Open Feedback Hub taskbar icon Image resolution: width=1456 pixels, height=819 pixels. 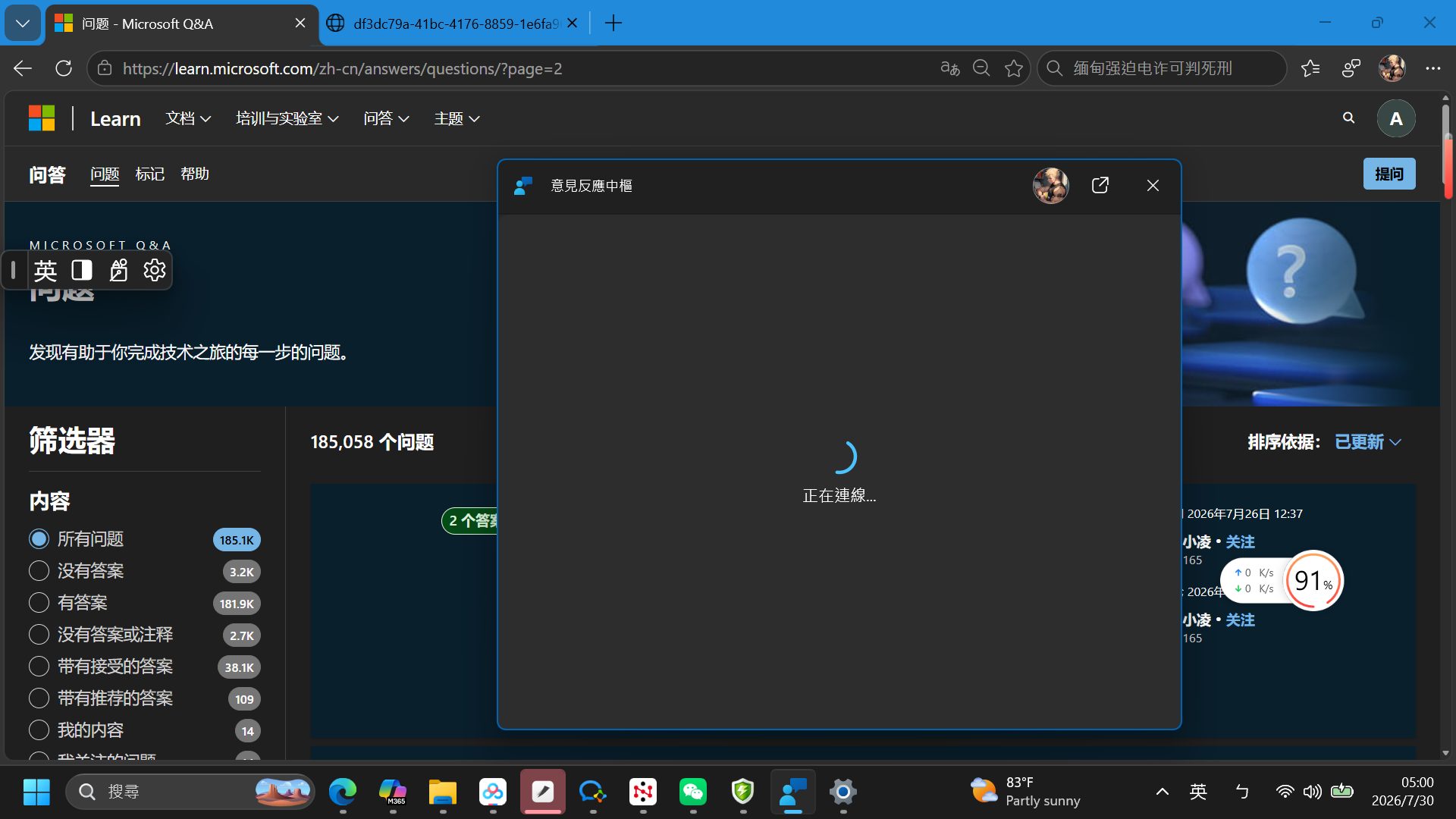coord(793,792)
